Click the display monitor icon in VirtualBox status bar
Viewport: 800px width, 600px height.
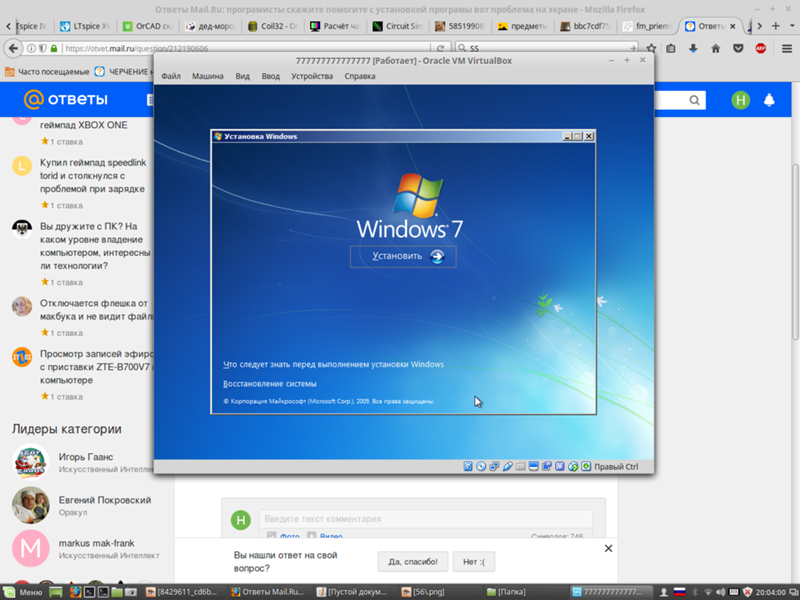tap(534, 466)
